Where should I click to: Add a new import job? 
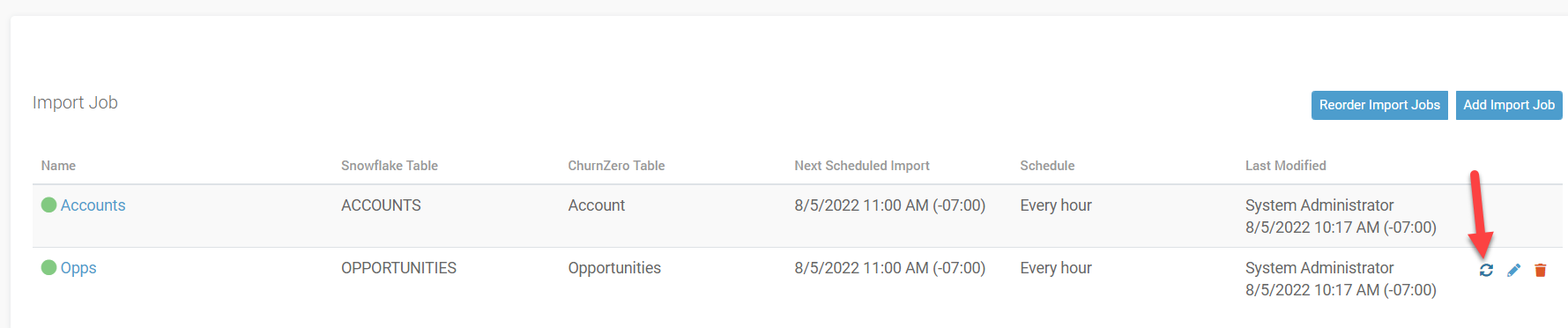click(x=1509, y=105)
